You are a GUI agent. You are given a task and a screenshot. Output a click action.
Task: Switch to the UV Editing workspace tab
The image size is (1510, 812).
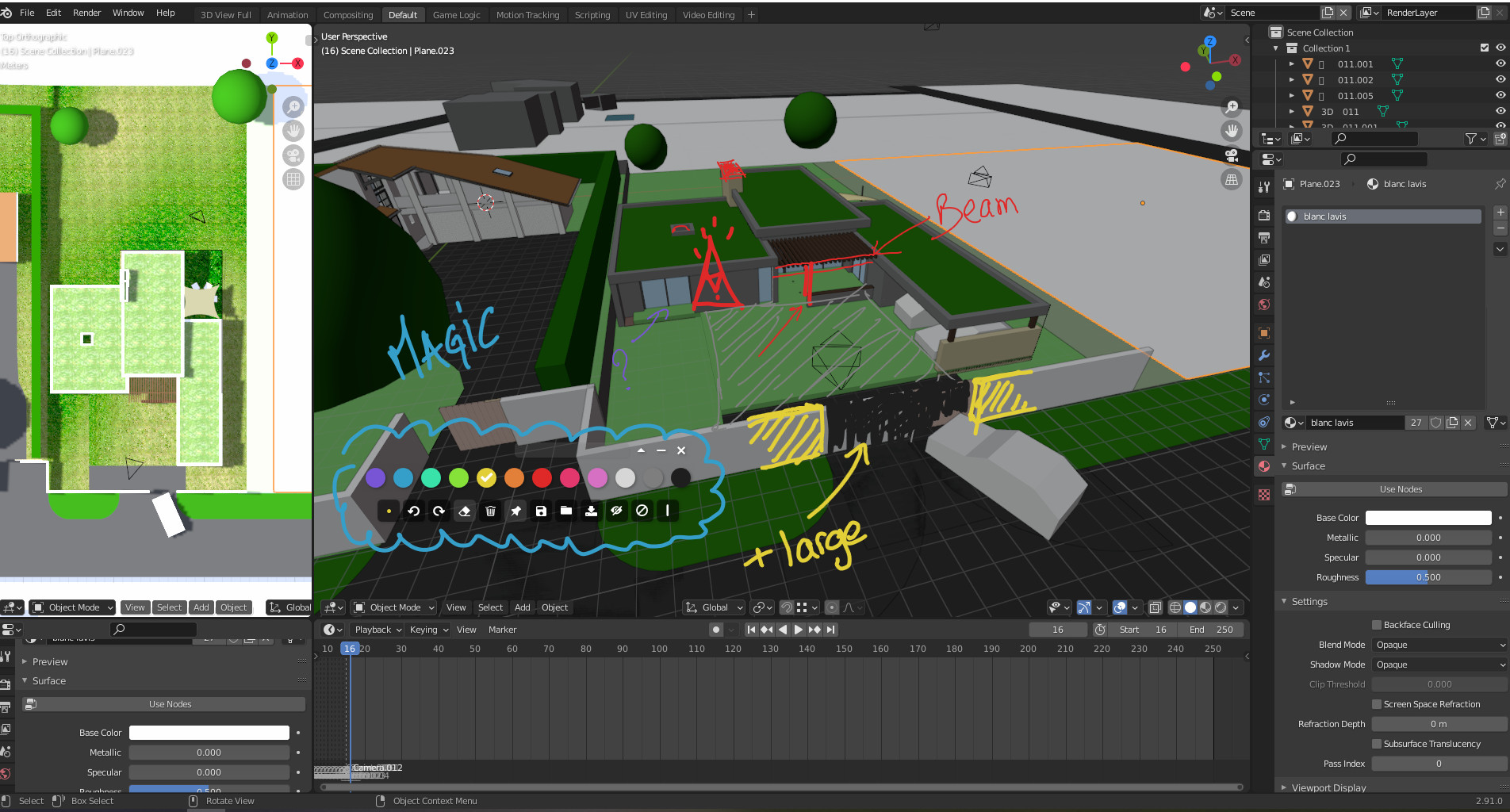point(646,14)
